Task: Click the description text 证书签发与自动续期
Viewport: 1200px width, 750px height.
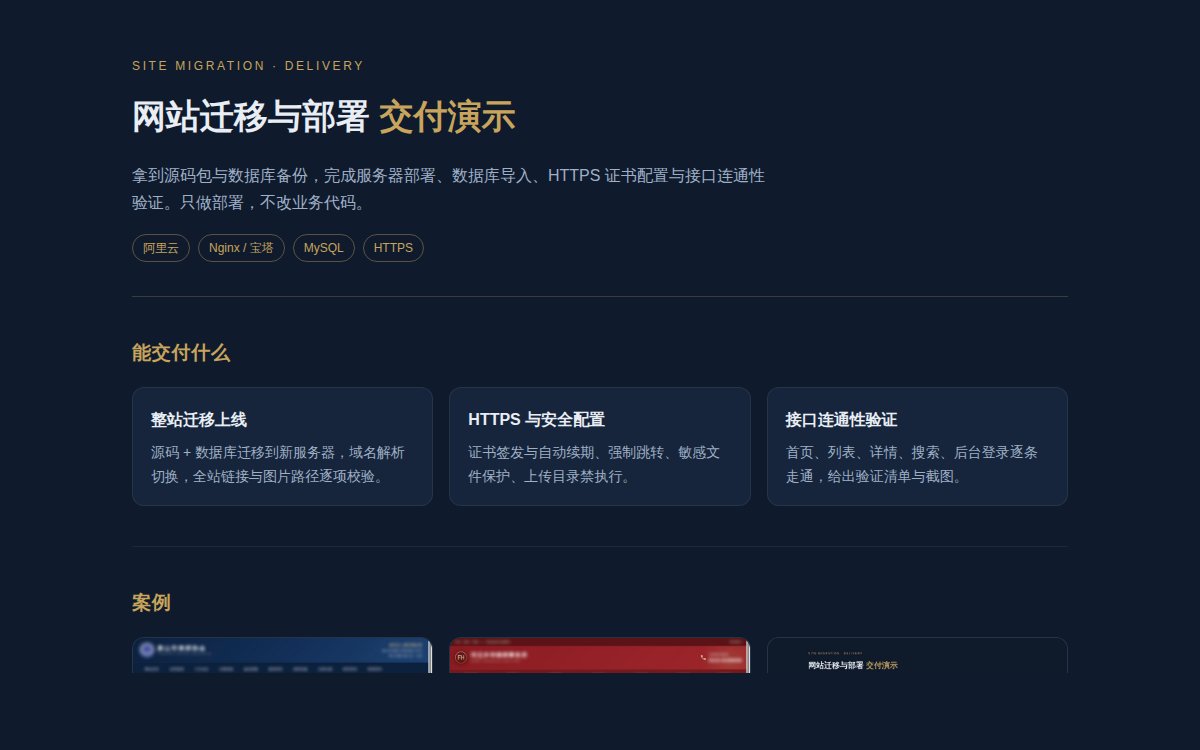Action: (594, 464)
